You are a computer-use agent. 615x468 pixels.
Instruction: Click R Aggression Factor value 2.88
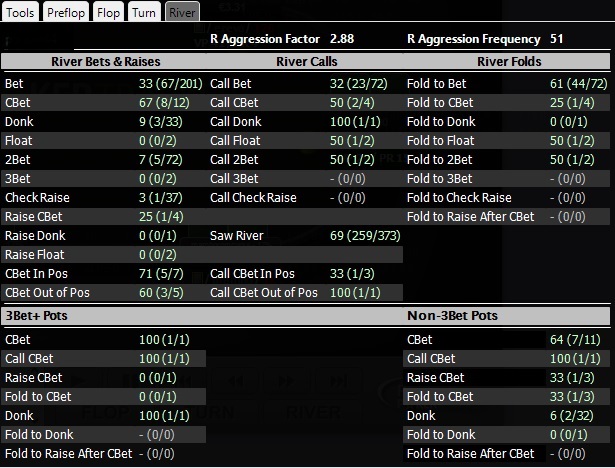342,39
